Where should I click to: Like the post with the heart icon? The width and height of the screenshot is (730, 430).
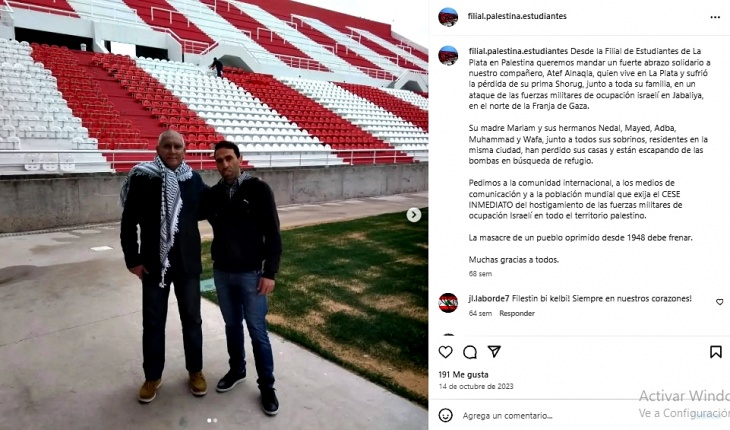coord(446,352)
